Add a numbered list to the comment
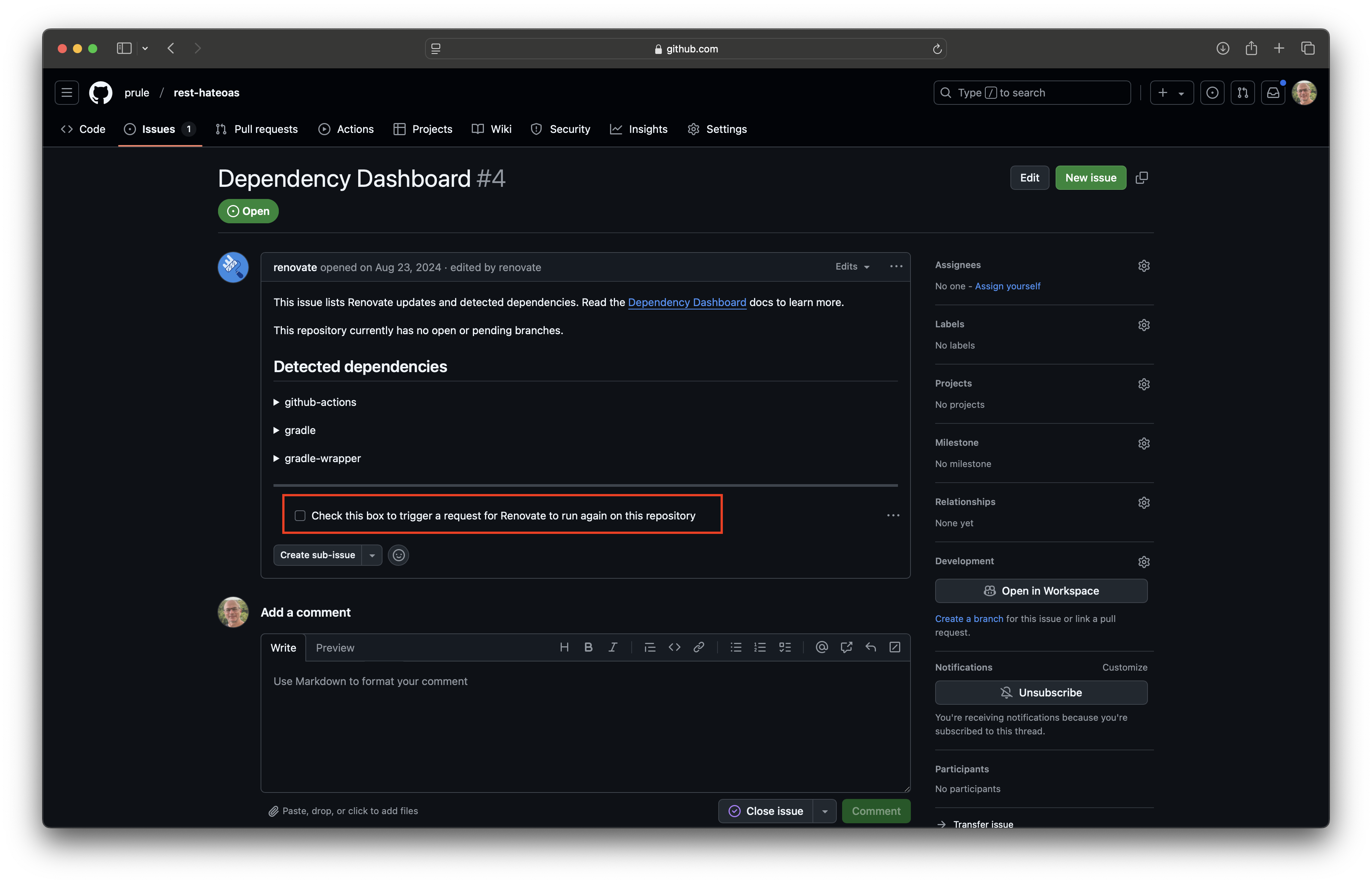Screen dimensions: 1372x884 pyautogui.click(x=760, y=647)
